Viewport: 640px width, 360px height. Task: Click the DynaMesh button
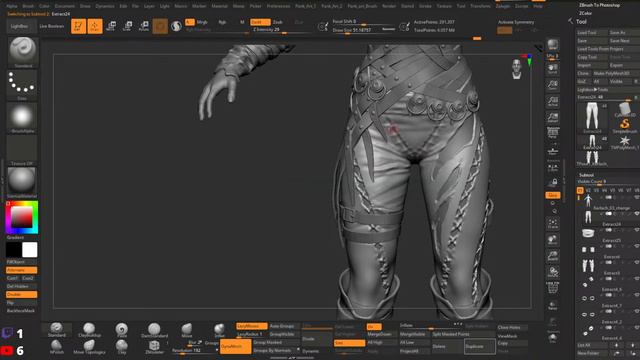(x=236, y=347)
